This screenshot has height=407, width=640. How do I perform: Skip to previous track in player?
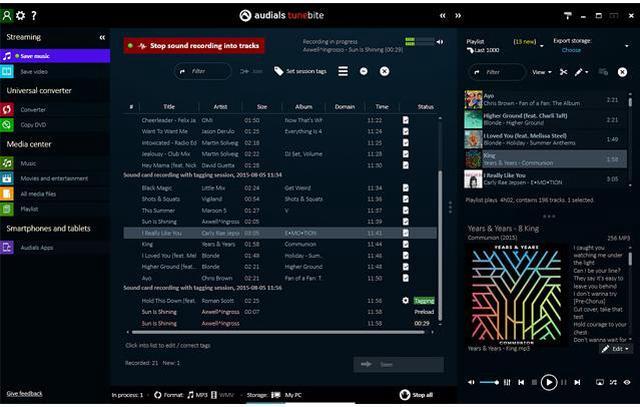pyautogui.click(x=521, y=383)
